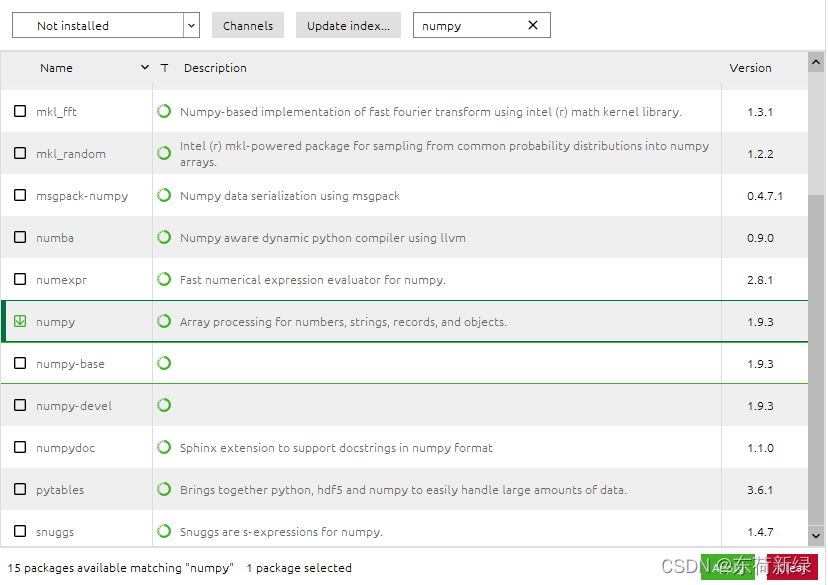
Task: Click the numba description text
Action: point(323,238)
